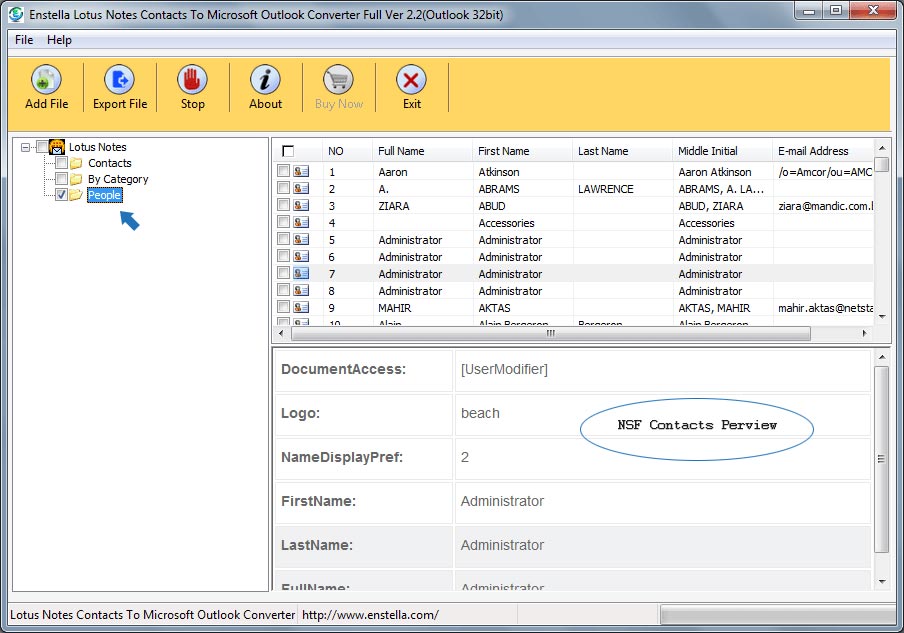Toggle the select-all checkbox in table header
904x633 pixels.
(288, 151)
